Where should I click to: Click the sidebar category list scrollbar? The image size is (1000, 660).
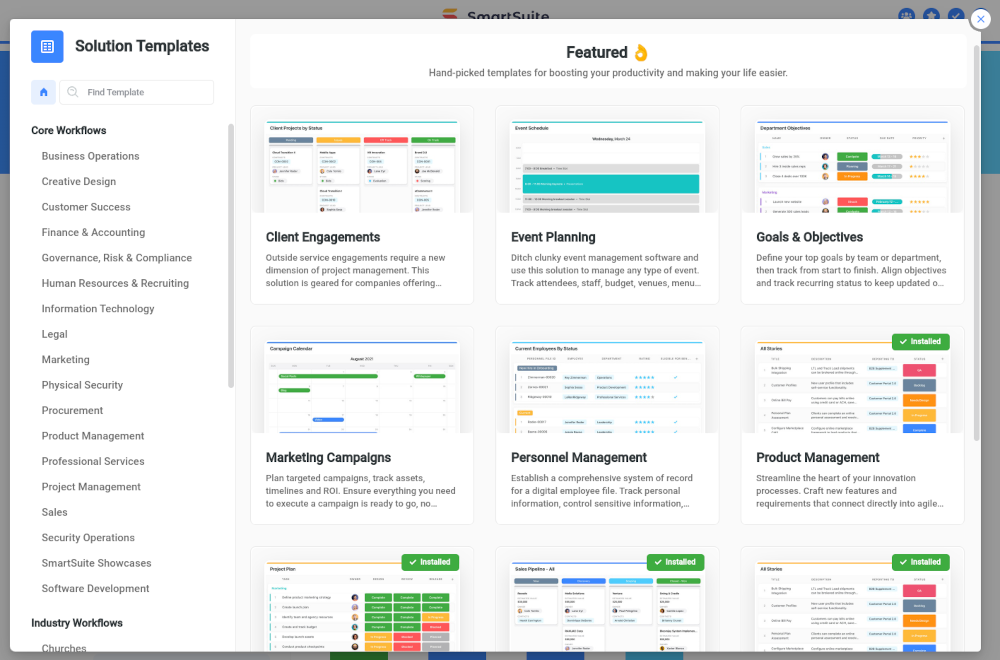tap(231, 256)
